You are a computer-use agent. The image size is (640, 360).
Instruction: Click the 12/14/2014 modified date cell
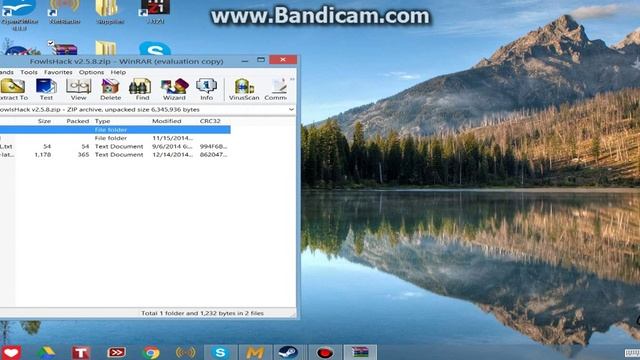point(172,155)
